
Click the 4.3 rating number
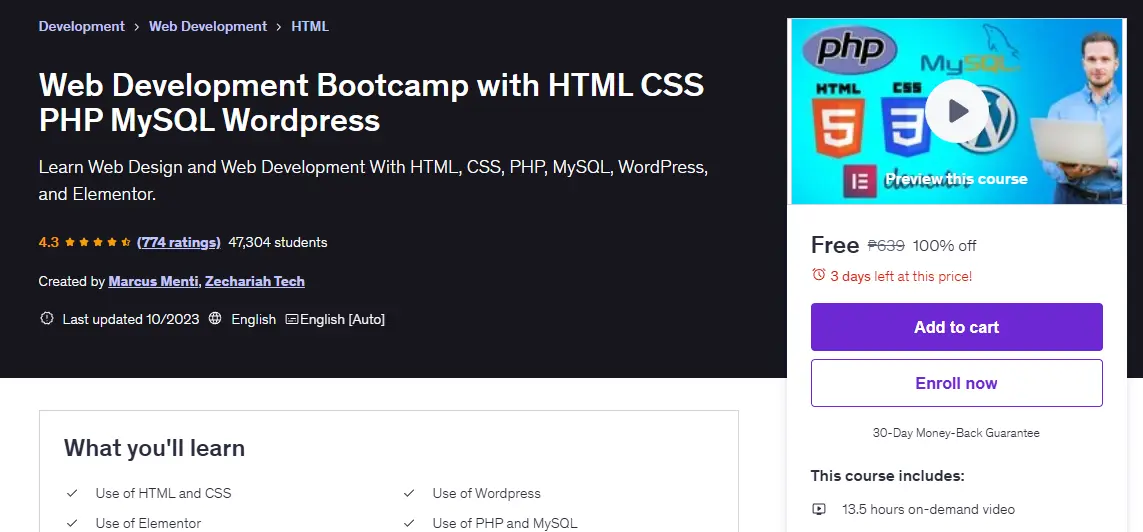pyautogui.click(x=48, y=242)
